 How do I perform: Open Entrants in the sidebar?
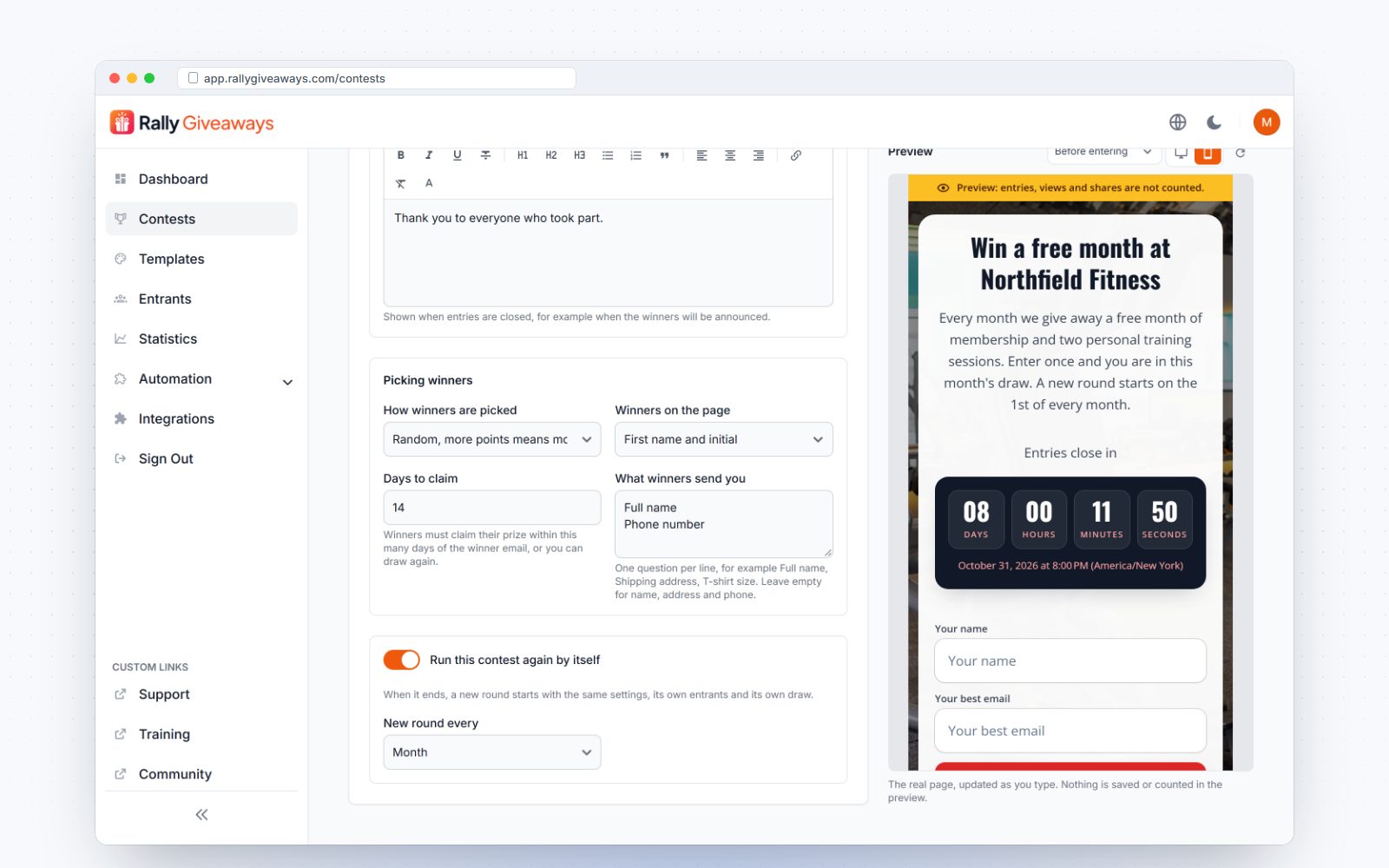201,299
